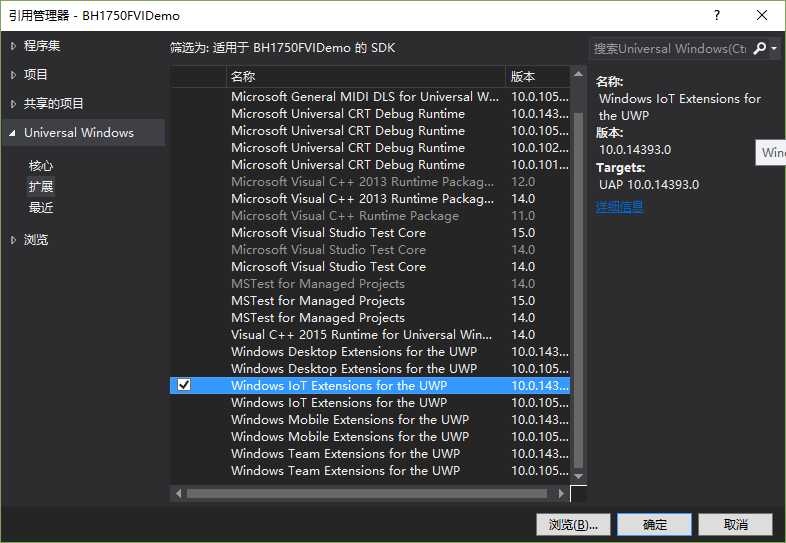Open the 详细信息 link
The height and width of the screenshot is (543, 786).
point(619,207)
